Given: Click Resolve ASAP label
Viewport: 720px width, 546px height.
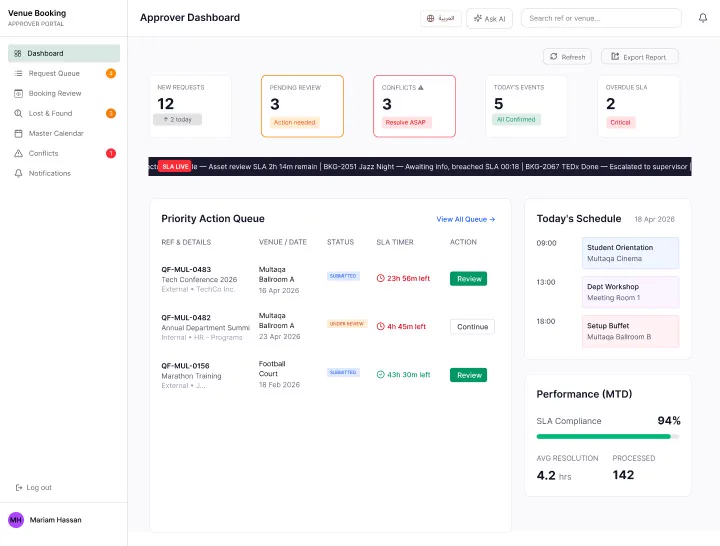Looking at the screenshot, I should point(406,123).
